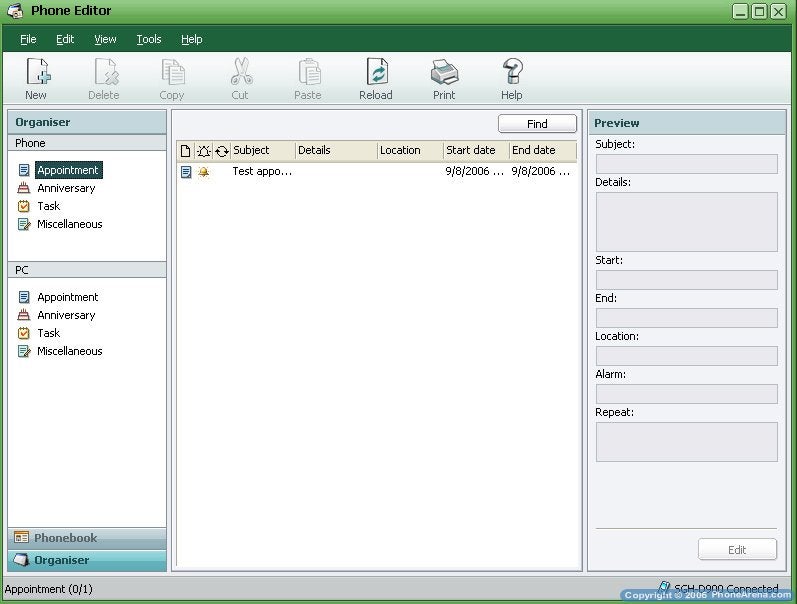
Task: Open the Tools menu
Action: (x=149, y=39)
